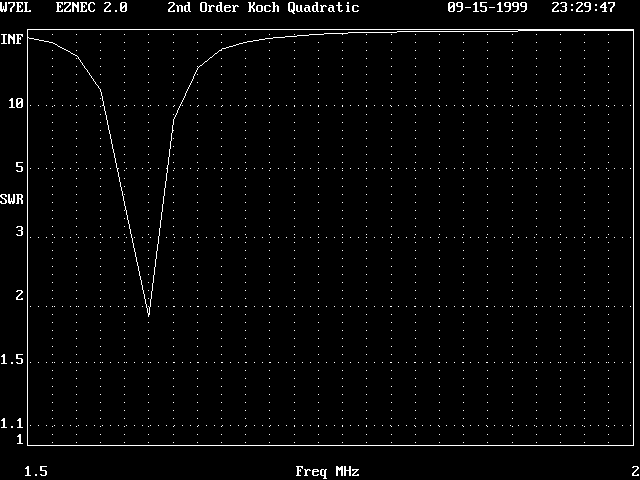Click the W7EL author label

click(x=15, y=7)
